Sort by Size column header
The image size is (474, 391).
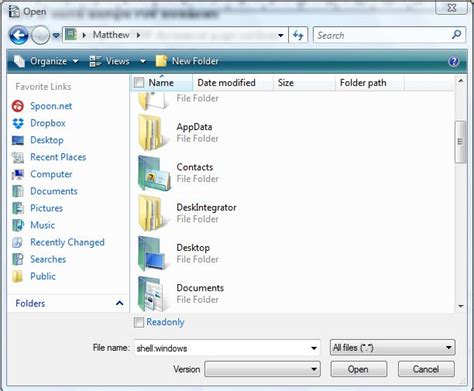point(304,82)
